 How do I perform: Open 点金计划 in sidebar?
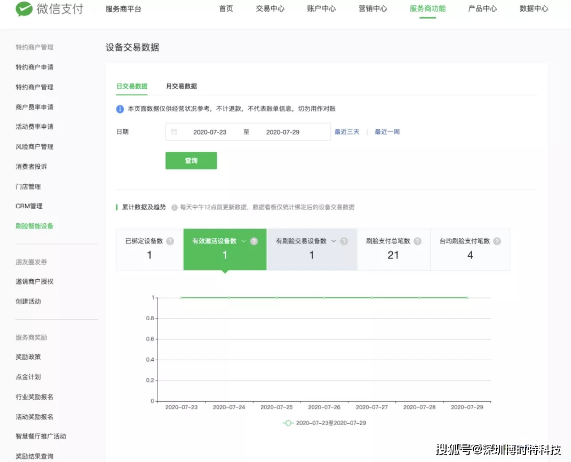click(x=28, y=377)
